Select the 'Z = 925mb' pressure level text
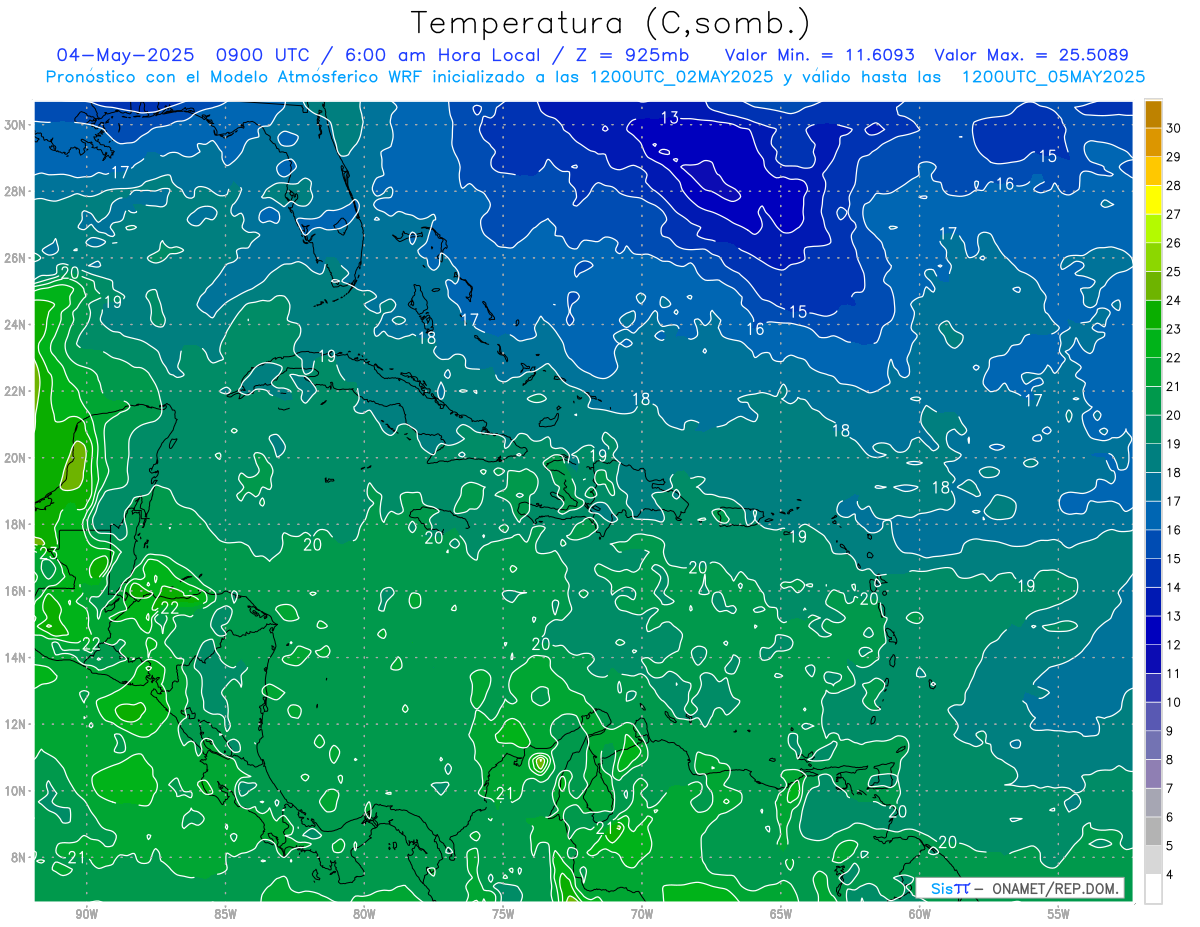Viewport: 1200px width, 927px height. [634, 55]
